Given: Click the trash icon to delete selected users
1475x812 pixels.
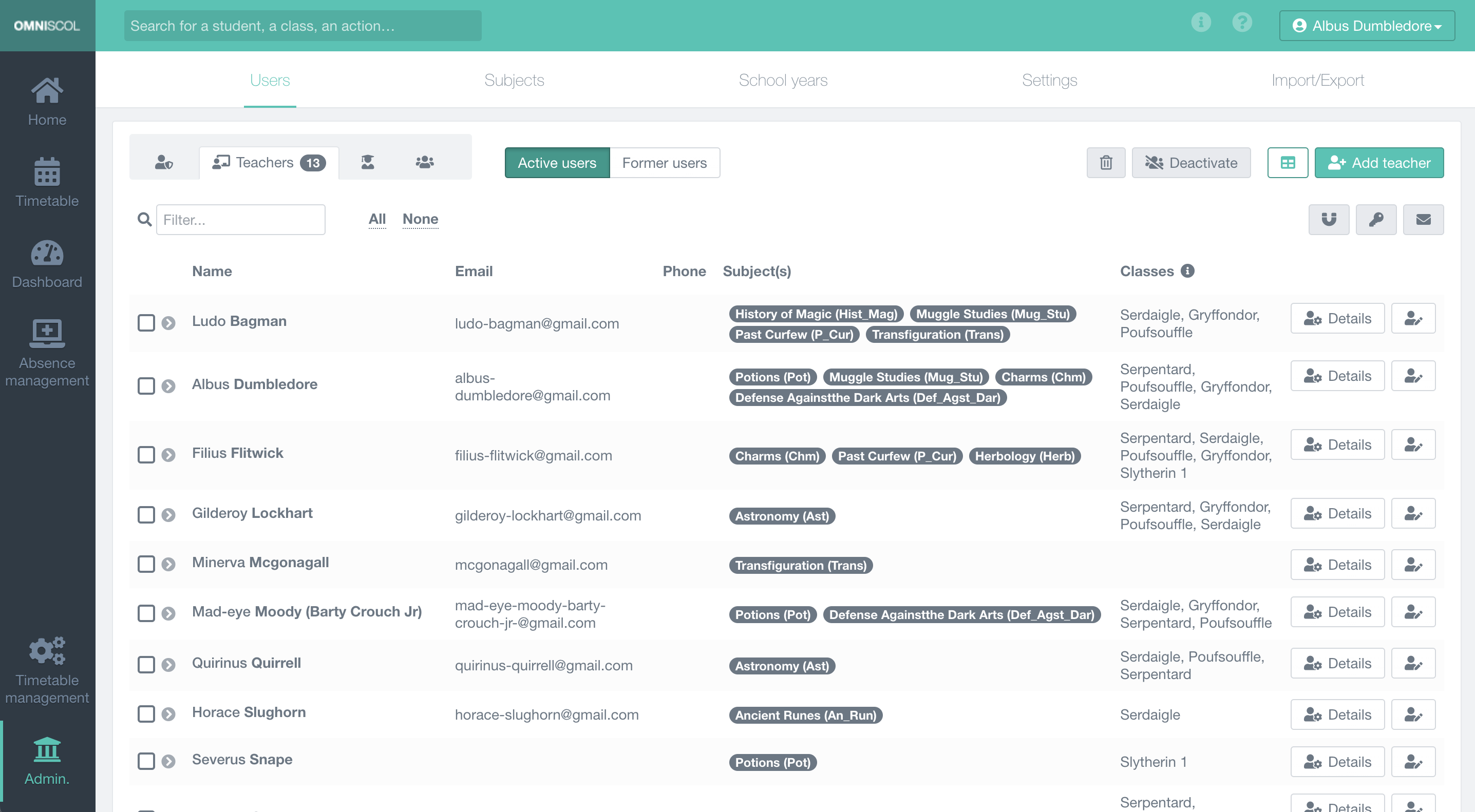Looking at the screenshot, I should pyautogui.click(x=1106, y=163).
